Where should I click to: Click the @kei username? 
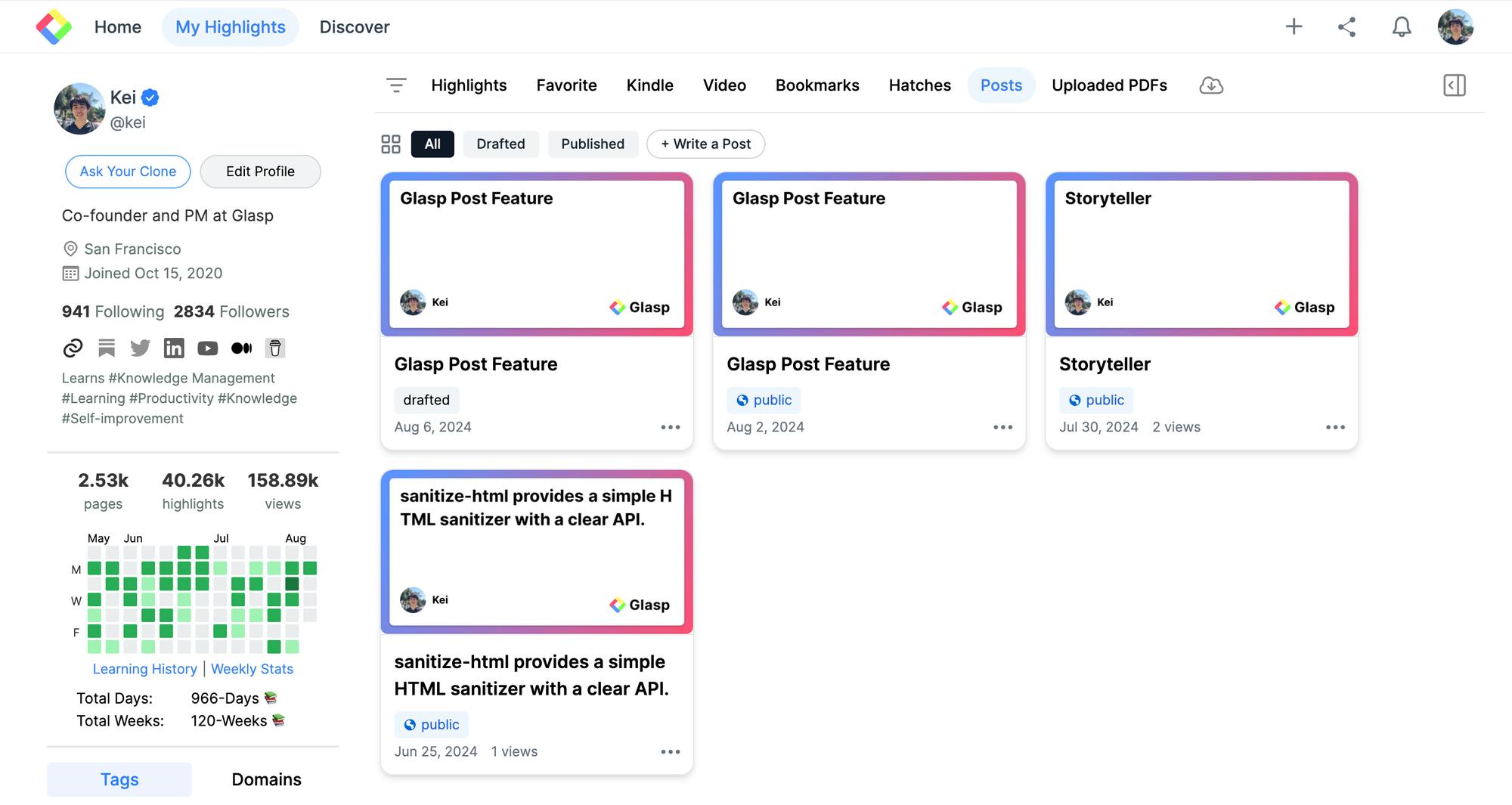[128, 122]
